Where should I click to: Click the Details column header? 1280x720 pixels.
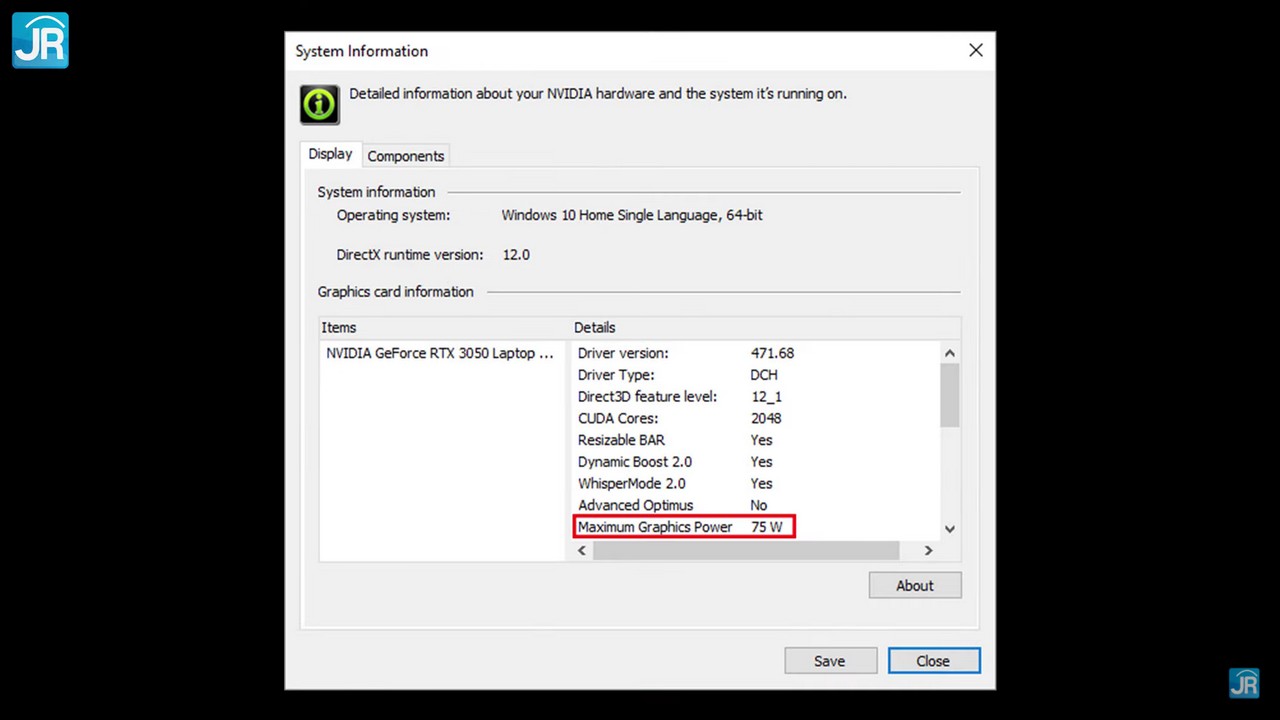[x=765, y=327]
